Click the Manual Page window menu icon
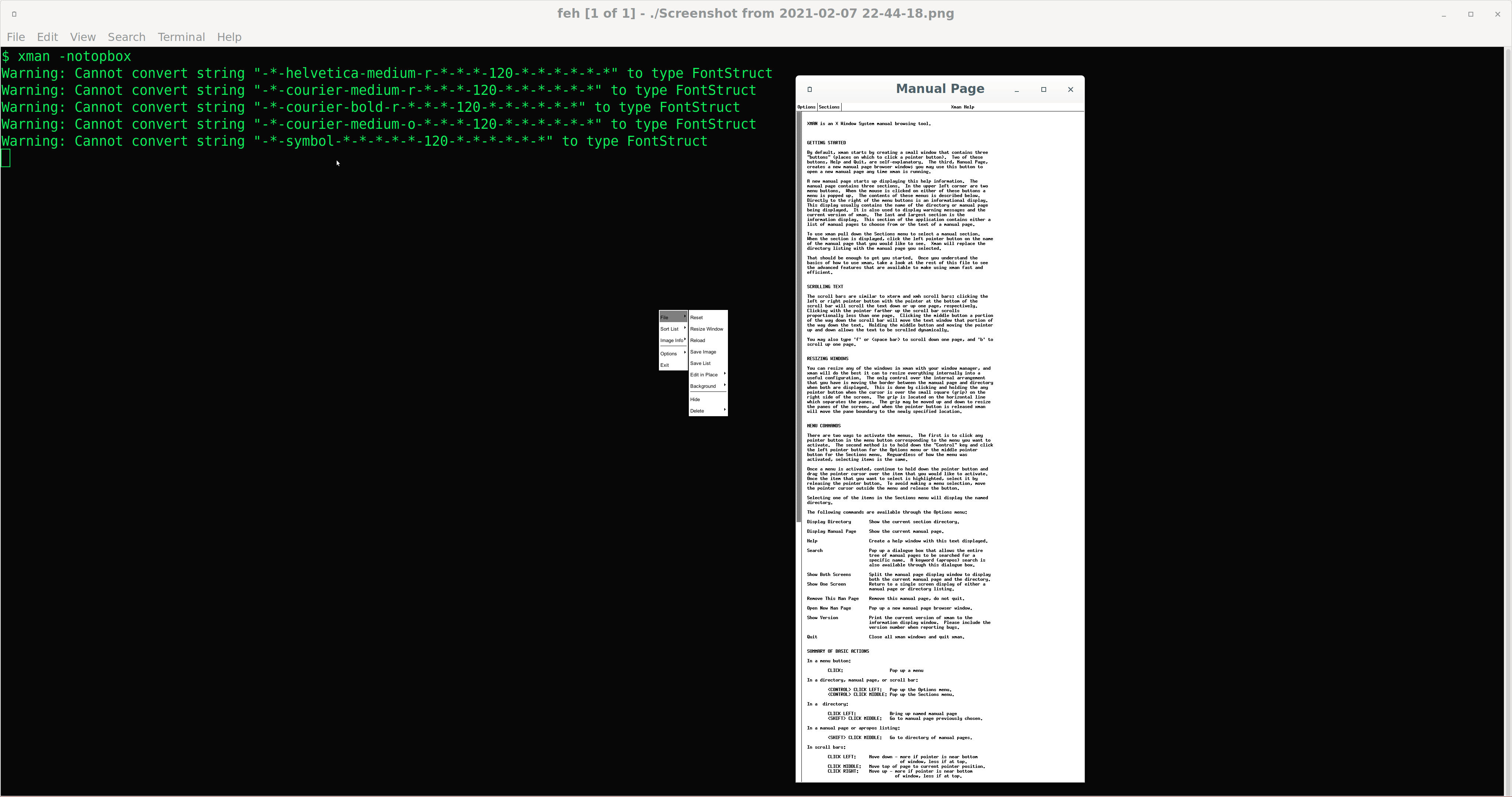 point(810,90)
